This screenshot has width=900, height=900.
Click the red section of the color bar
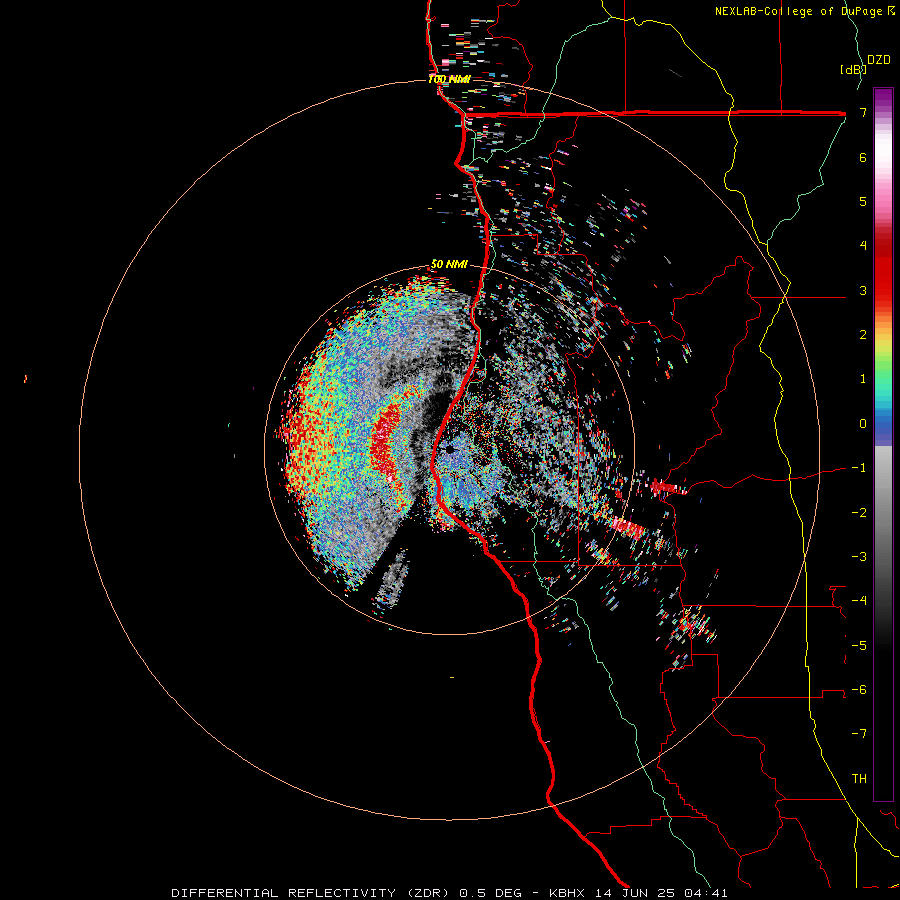tap(883, 264)
